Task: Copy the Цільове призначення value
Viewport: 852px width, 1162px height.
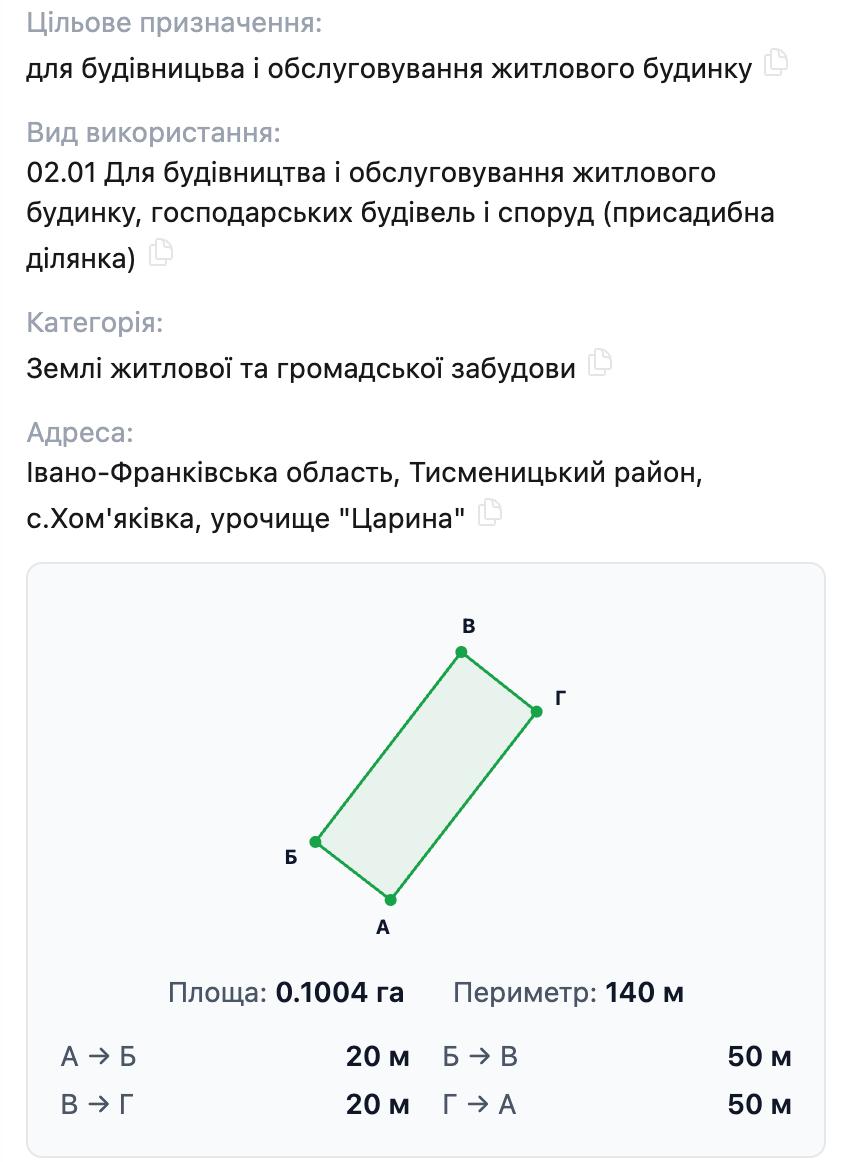Action: coord(776,63)
